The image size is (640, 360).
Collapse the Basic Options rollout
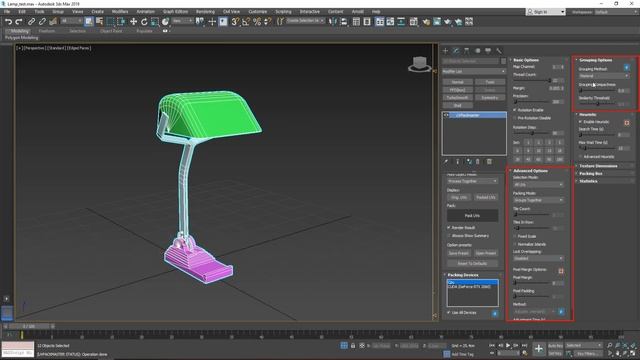point(526,60)
